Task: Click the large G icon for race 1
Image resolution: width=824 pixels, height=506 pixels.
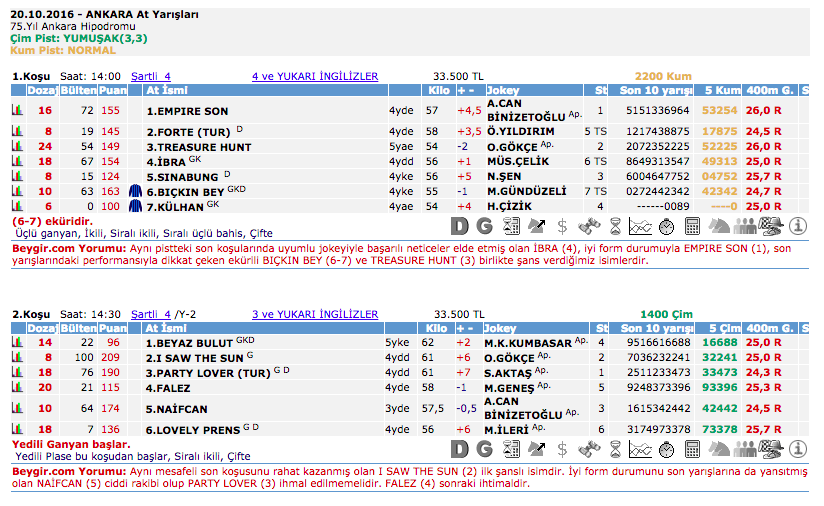Action: 484,225
